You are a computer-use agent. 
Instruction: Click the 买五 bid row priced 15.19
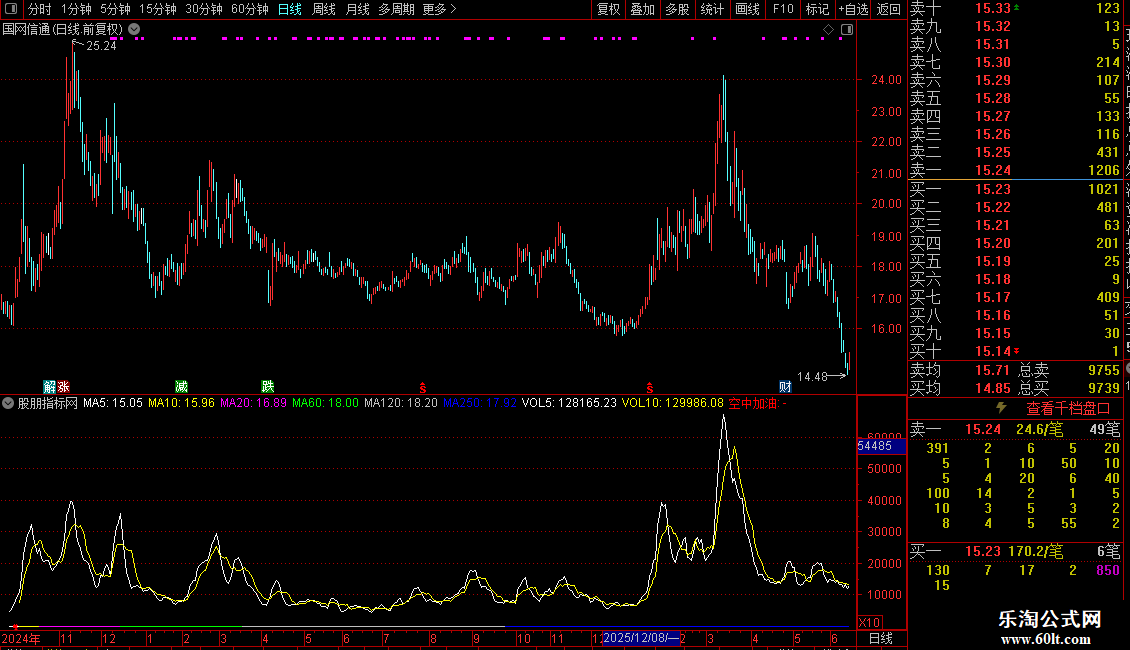1015,261
